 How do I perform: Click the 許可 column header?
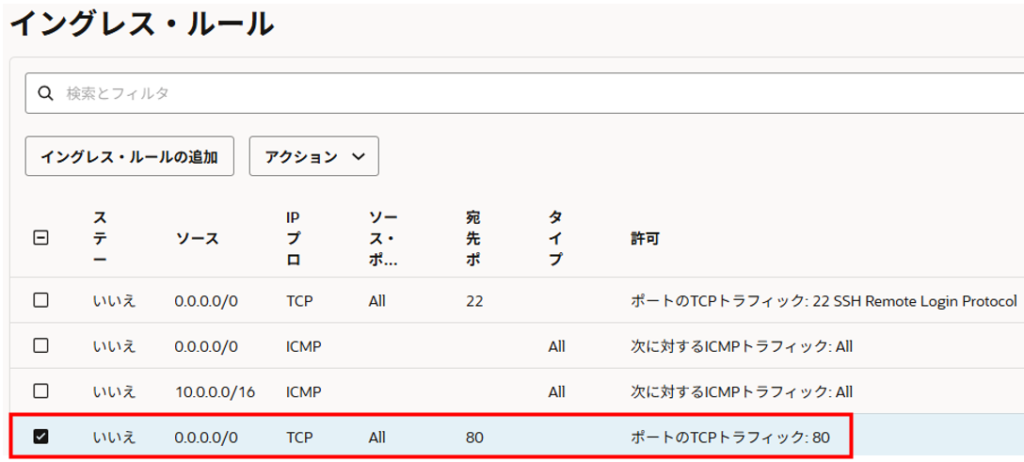tap(644, 238)
